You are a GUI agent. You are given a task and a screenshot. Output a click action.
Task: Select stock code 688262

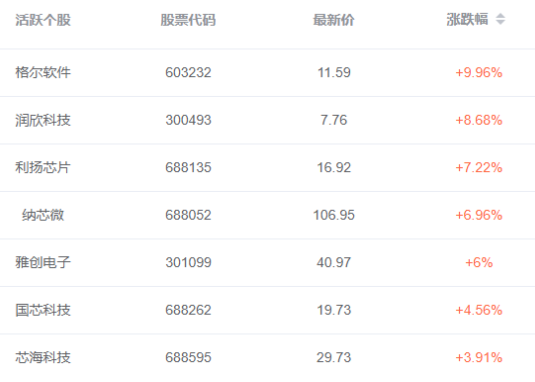tap(188, 310)
